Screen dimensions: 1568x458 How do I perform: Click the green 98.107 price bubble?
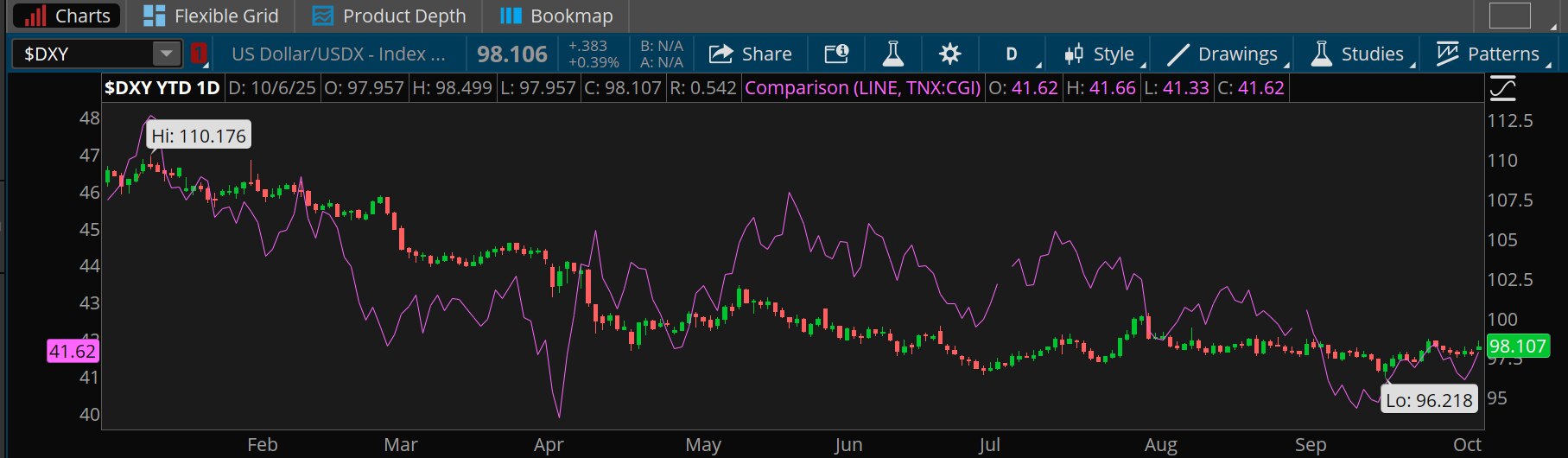pyautogui.click(x=1517, y=347)
